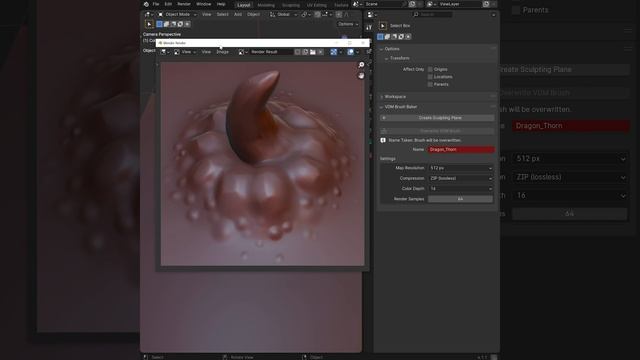The height and width of the screenshot is (360, 640).
Task: Enable the Parents checkbox
Action: (430, 84)
